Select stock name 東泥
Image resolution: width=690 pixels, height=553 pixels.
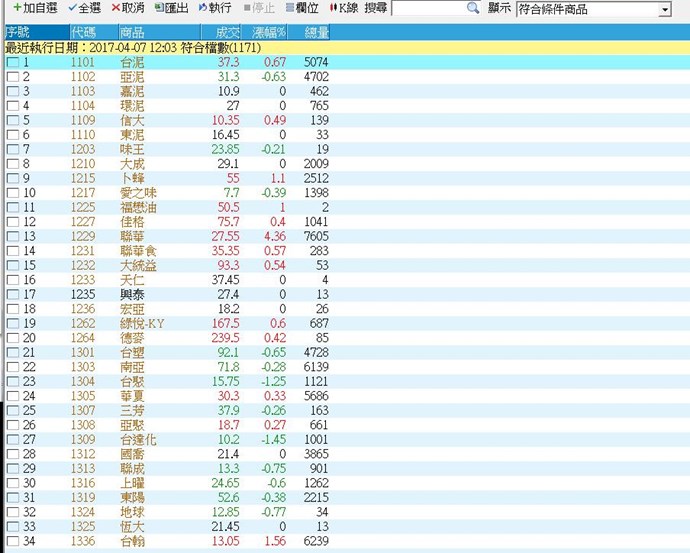pyautogui.click(x=132, y=135)
